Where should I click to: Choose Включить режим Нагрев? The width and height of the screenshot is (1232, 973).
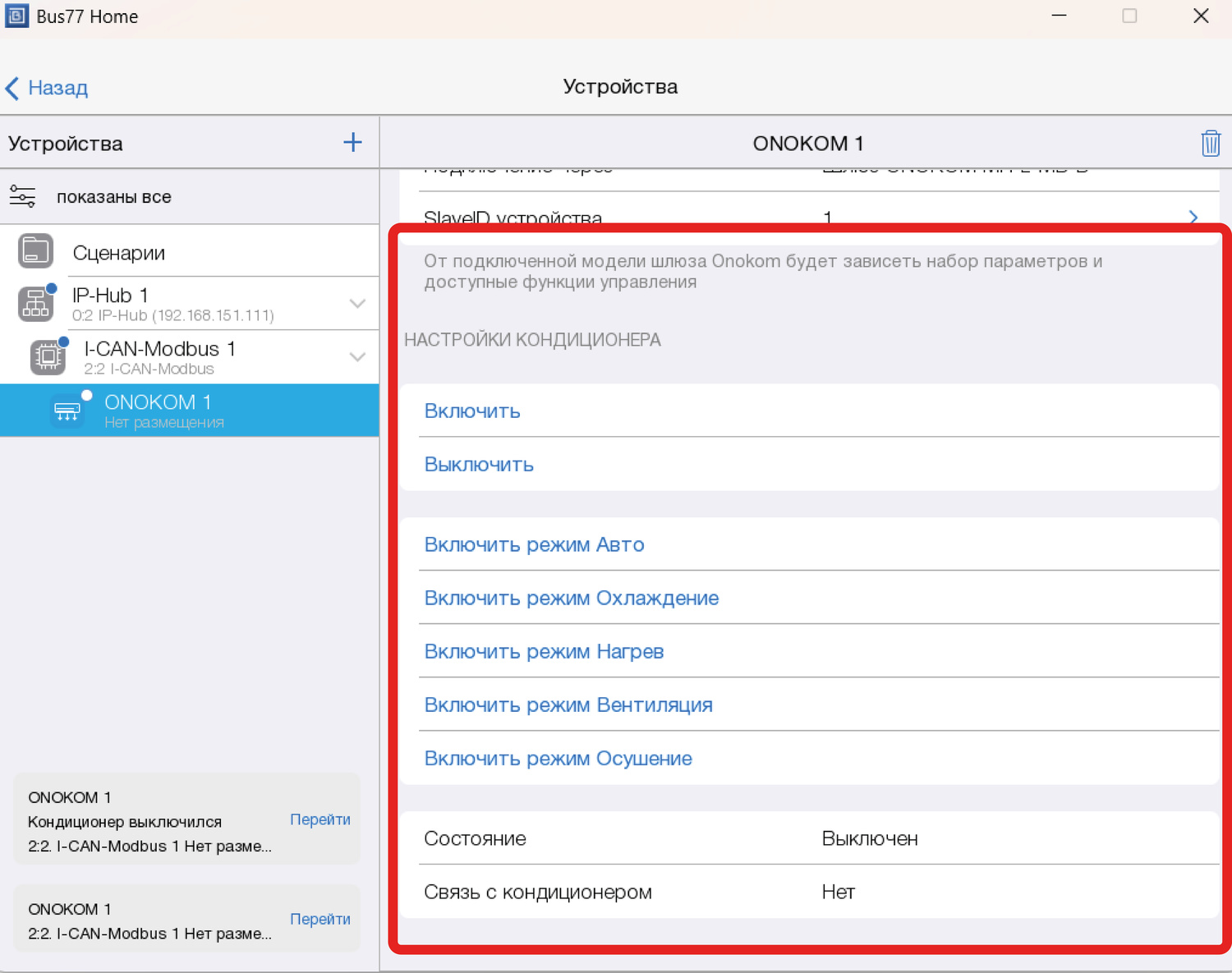(x=544, y=651)
